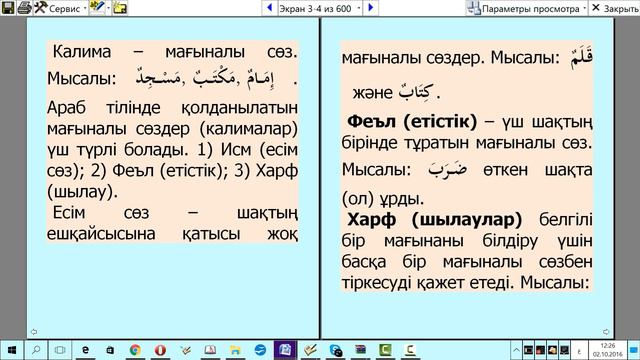640x360 pixels.
Task: Open the dropdown arrow beside the pencil tool
Action: point(109,8)
